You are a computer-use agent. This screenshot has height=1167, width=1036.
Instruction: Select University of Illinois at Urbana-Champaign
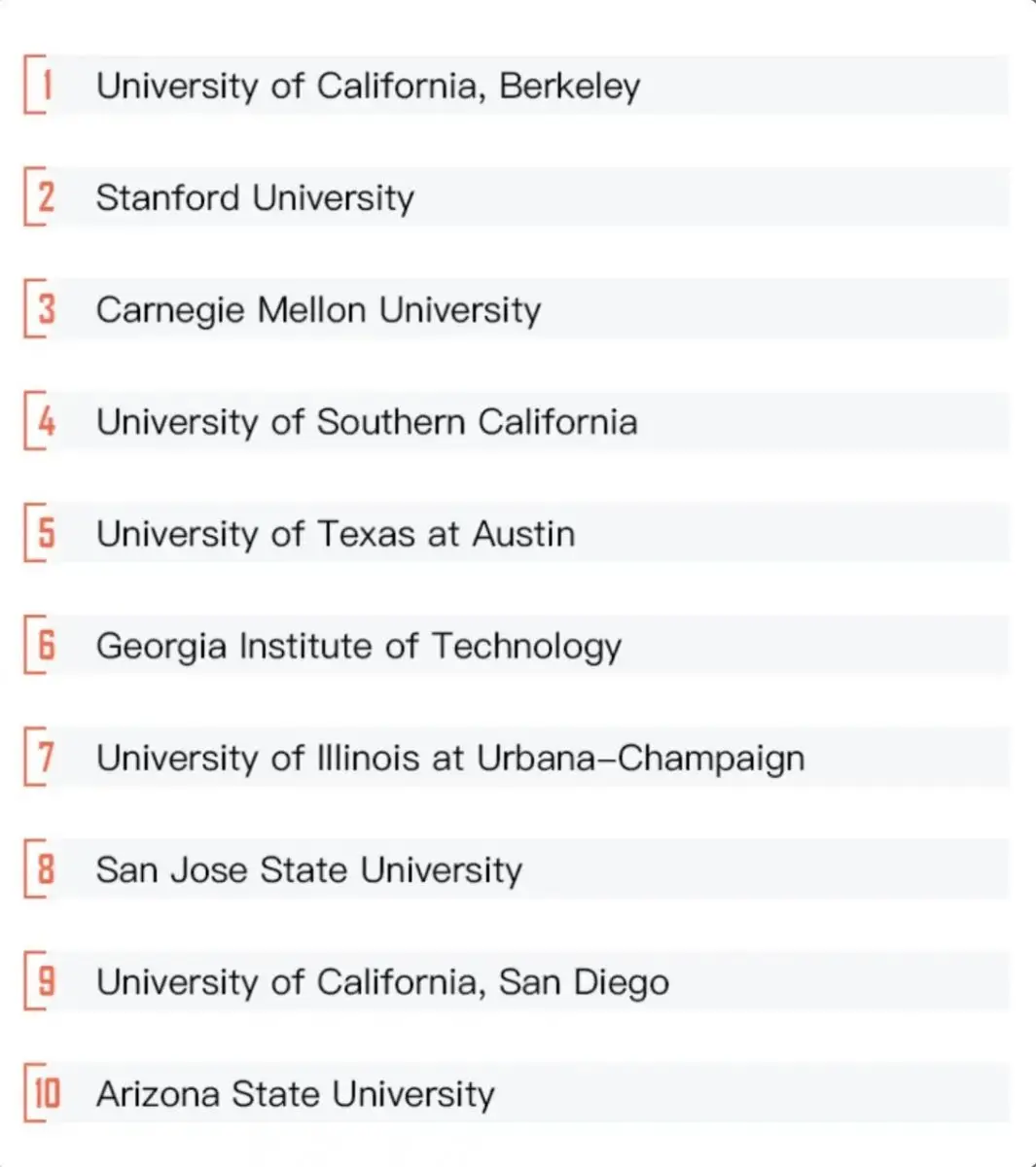pyautogui.click(x=450, y=758)
